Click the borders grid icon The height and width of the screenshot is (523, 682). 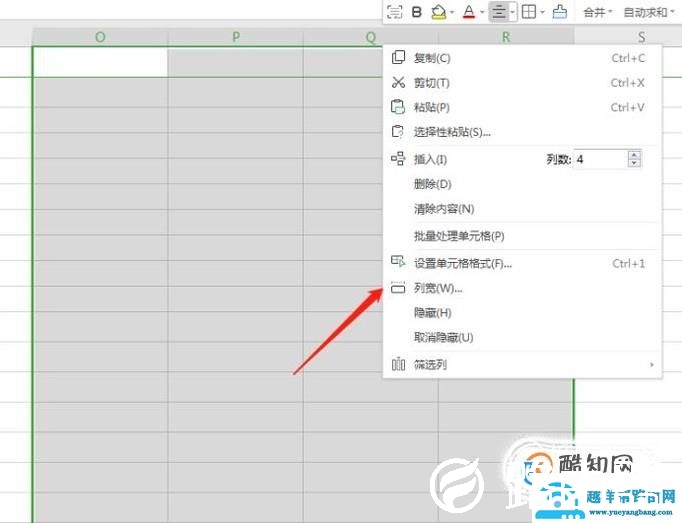529,12
